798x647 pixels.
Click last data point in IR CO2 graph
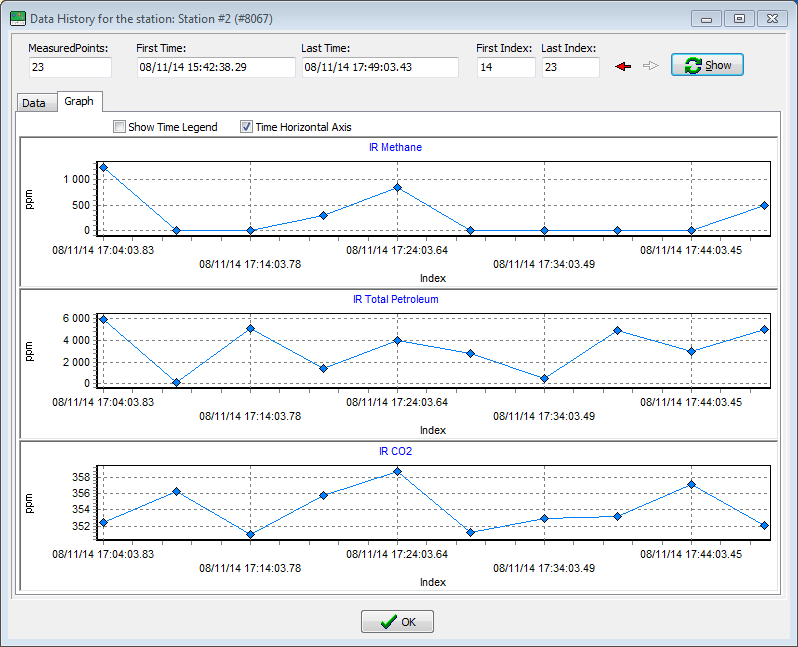[764, 525]
